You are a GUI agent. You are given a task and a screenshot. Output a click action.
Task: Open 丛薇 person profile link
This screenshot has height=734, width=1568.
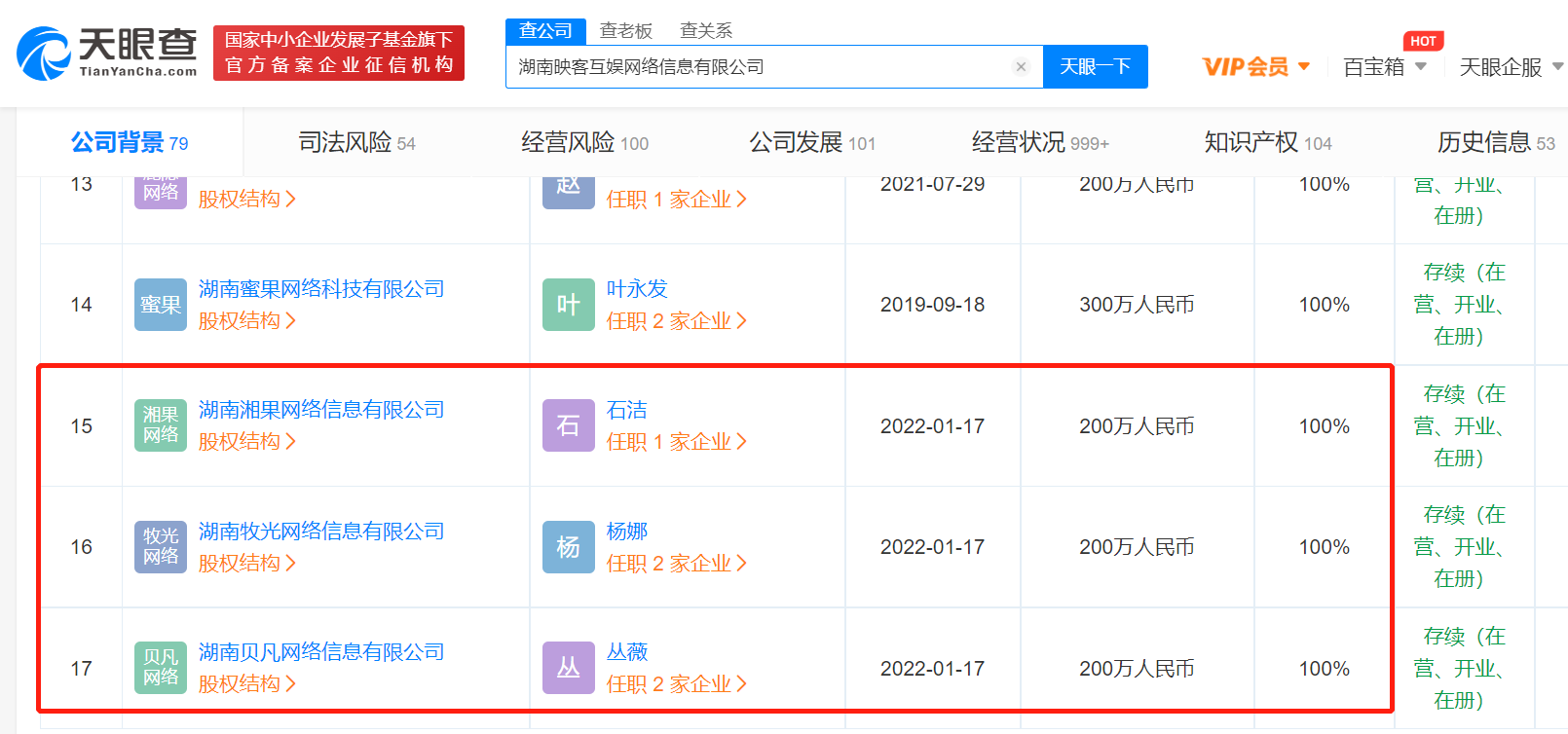pos(626,652)
